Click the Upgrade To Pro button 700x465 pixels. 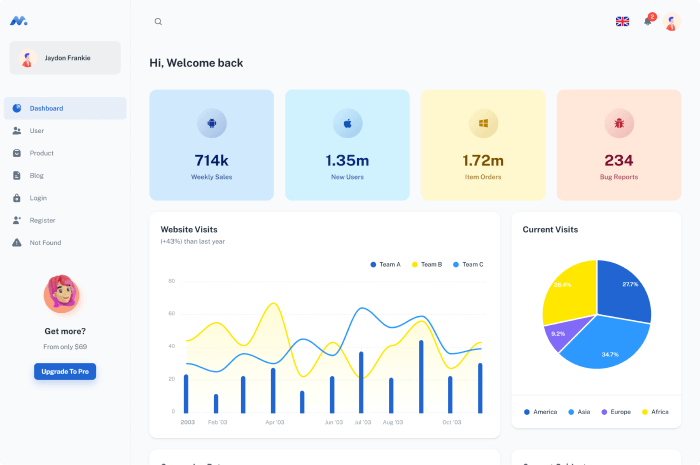pos(65,371)
